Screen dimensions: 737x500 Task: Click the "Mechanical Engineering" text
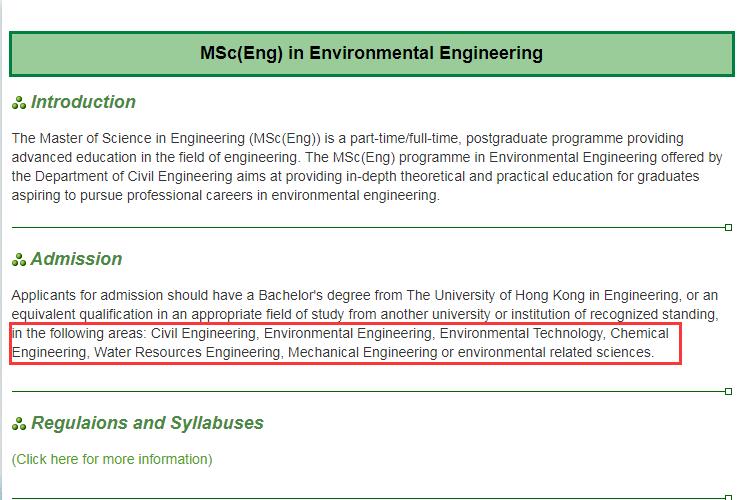coord(362,352)
